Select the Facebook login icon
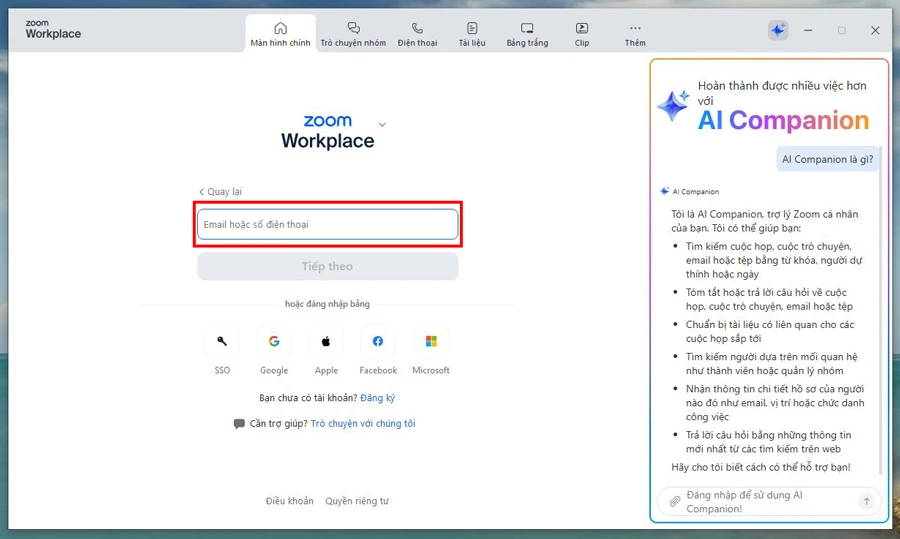Viewport: 900px width, 539px height. [378, 342]
